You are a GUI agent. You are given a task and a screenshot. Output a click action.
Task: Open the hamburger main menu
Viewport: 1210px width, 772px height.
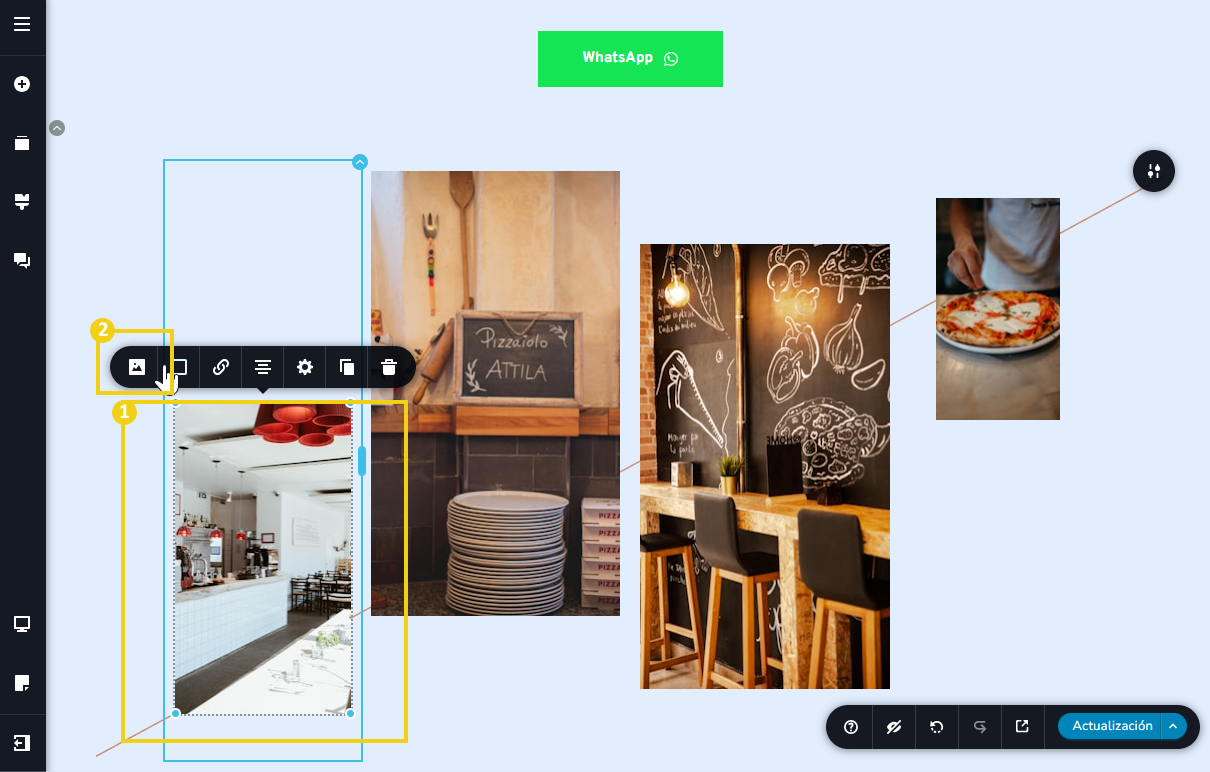pos(22,23)
